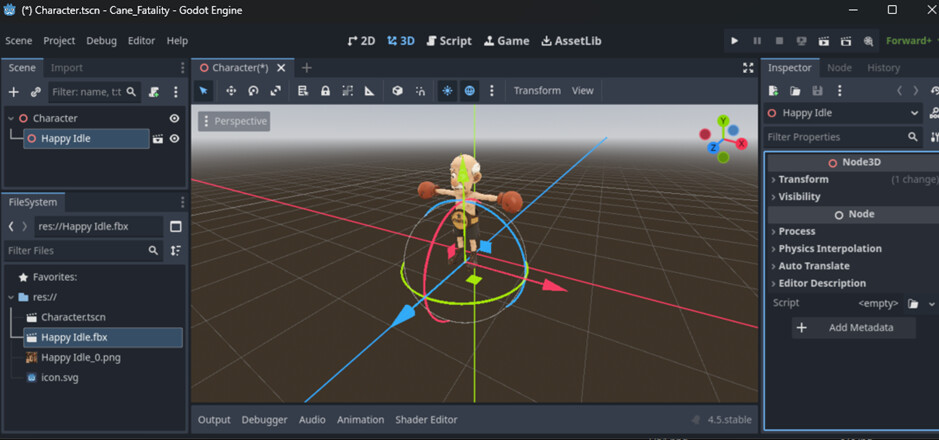This screenshot has width=939, height=440.
Task: Click the Perspective view menu button
Action: pyautogui.click(x=235, y=121)
